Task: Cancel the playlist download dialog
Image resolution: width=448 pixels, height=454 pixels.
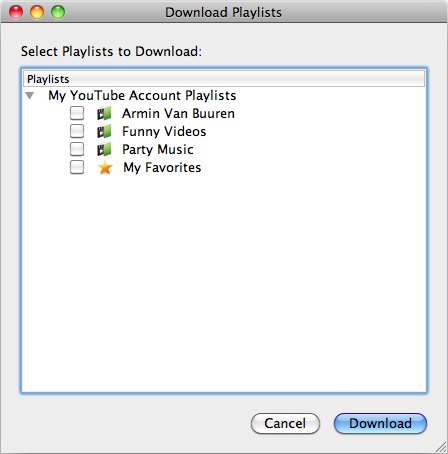Action: 285,423
